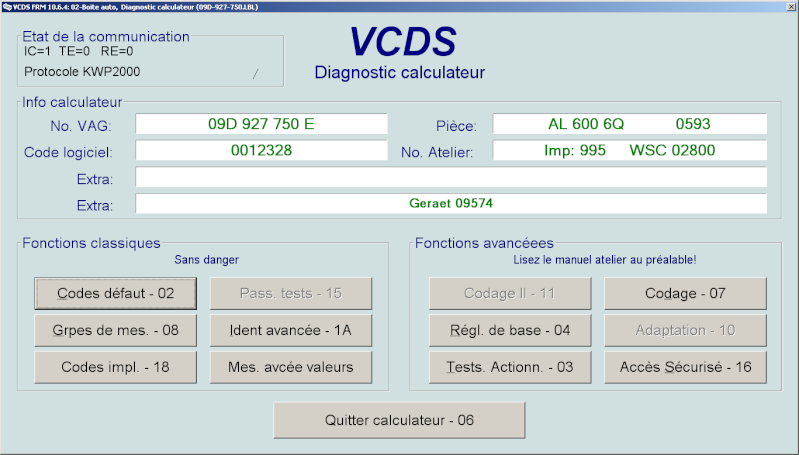Open Codes défaut - 02 fault codes
The height and width of the screenshot is (455, 799).
coord(116,293)
